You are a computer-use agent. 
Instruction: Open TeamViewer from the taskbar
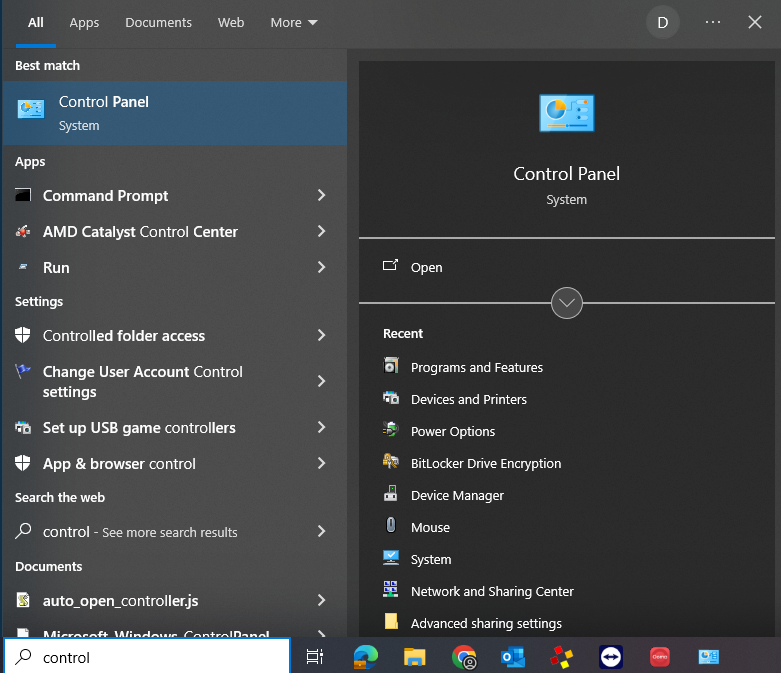611,657
